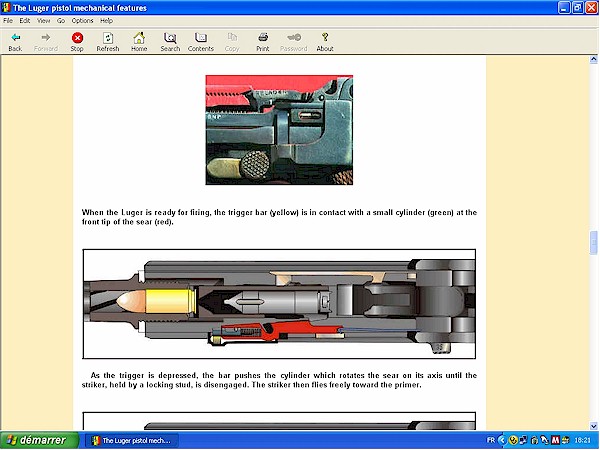Click the Copy toolbar icon

(232, 38)
